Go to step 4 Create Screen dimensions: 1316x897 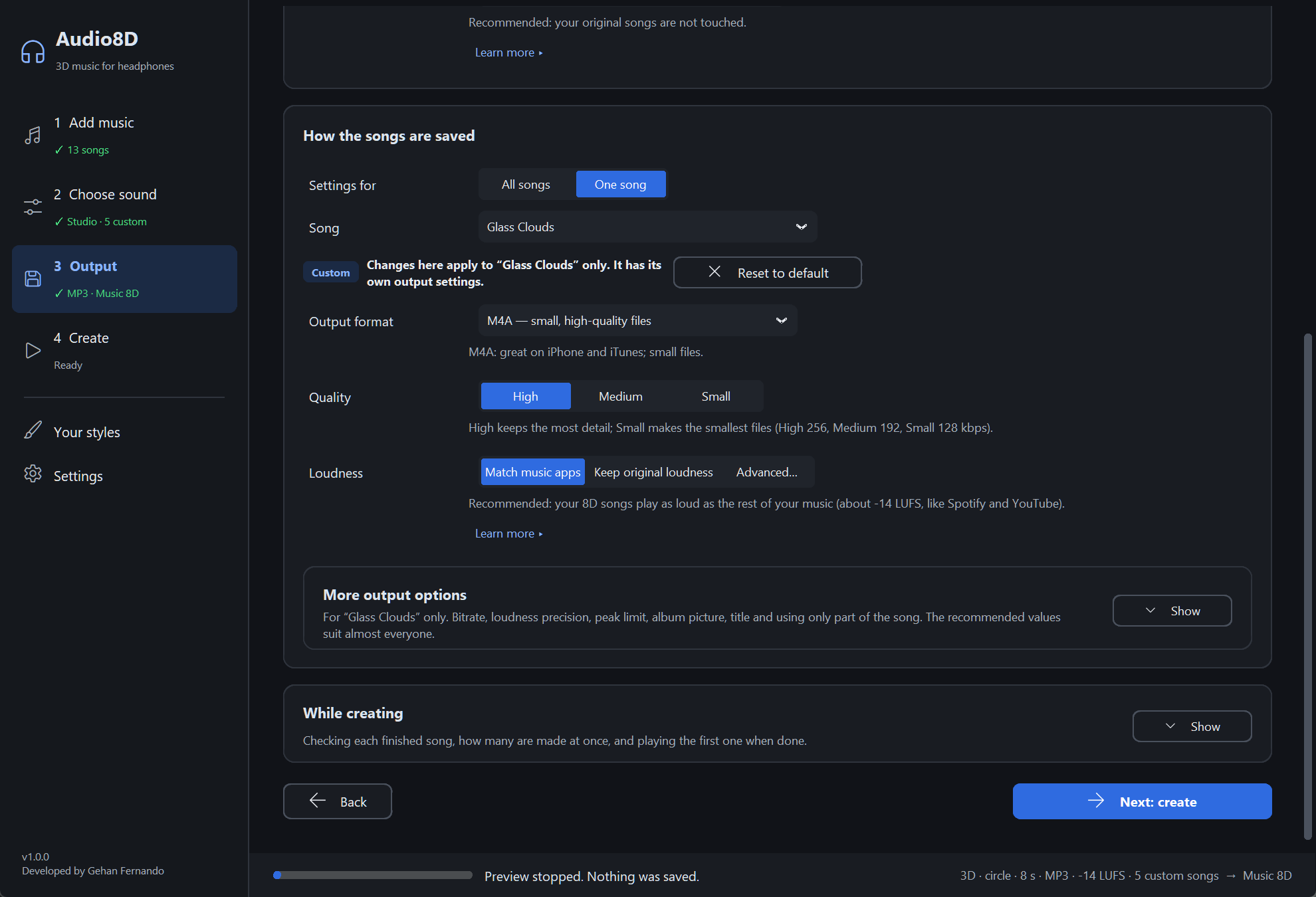point(124,351)
